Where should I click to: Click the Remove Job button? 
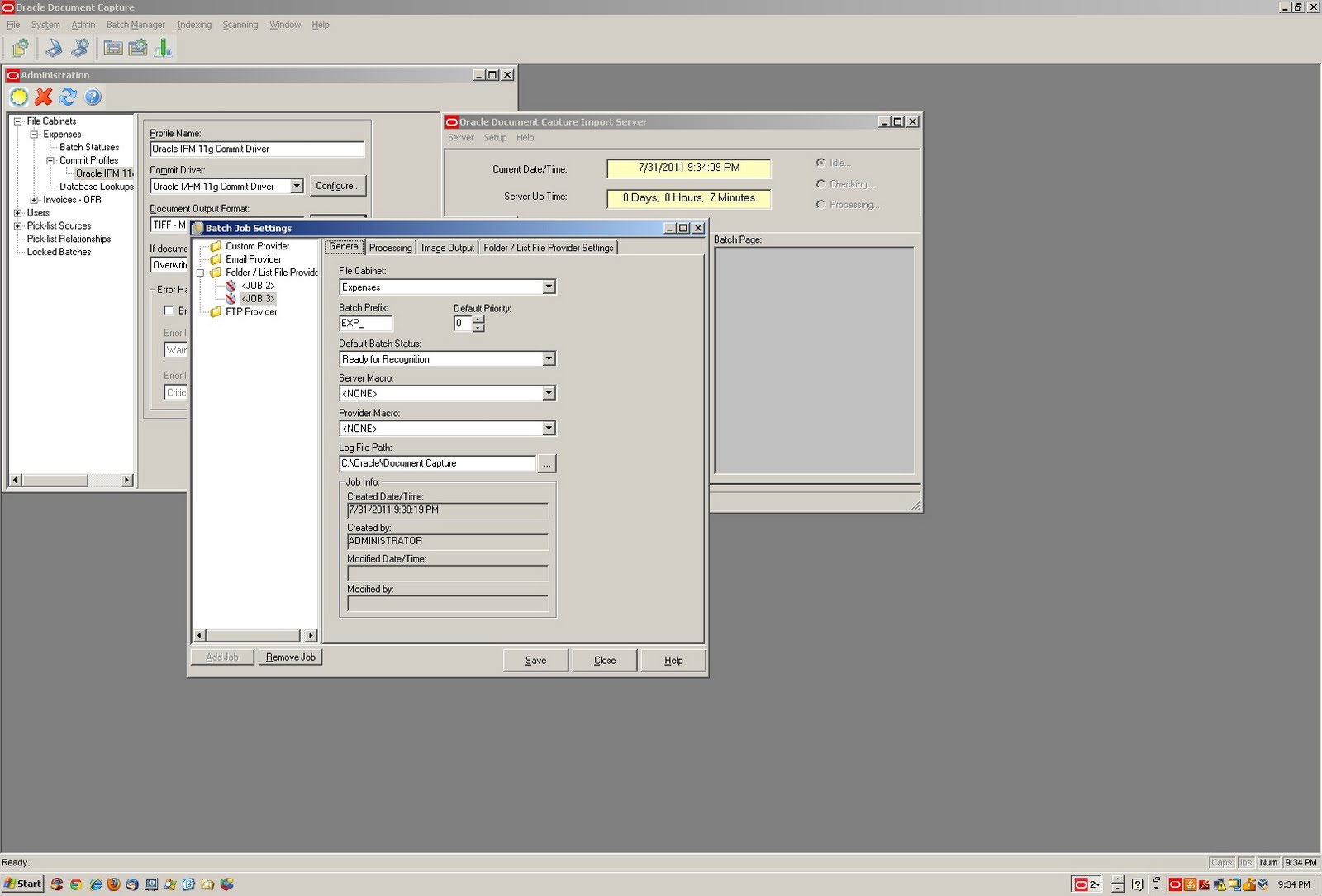[290, 657]
